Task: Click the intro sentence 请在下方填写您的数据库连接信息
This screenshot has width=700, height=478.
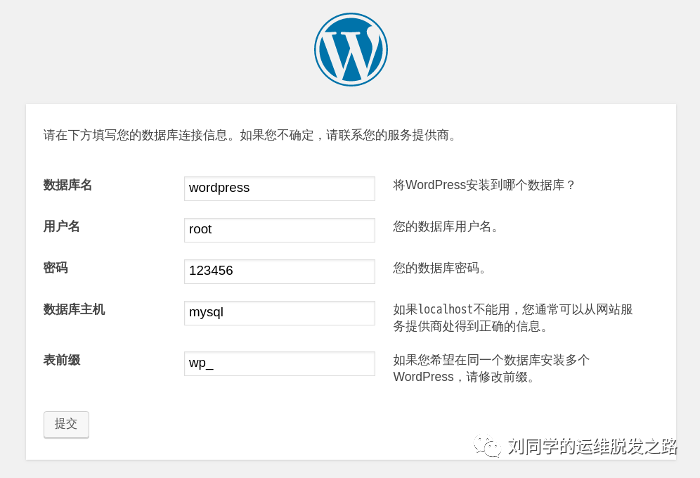Action: [135, 135]
